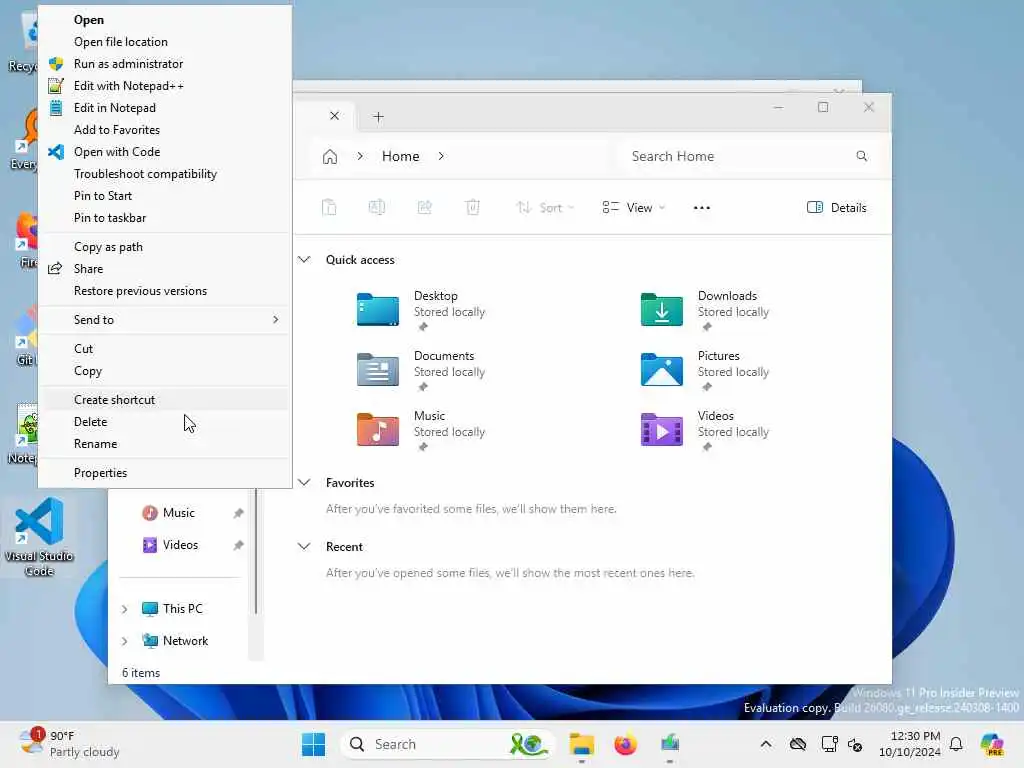Click the Share toolbar icon
Screen dimensions: 1024x768
(424, 208)
